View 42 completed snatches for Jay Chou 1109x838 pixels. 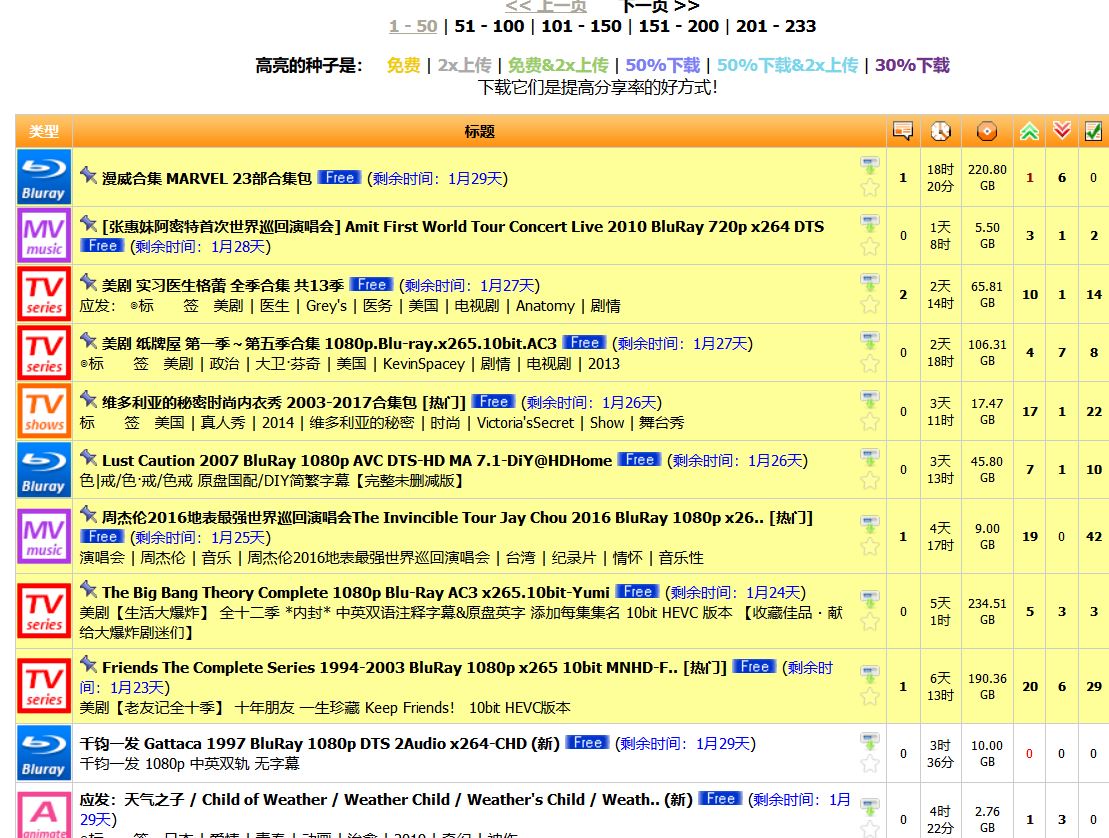(x=1093, y=537)
